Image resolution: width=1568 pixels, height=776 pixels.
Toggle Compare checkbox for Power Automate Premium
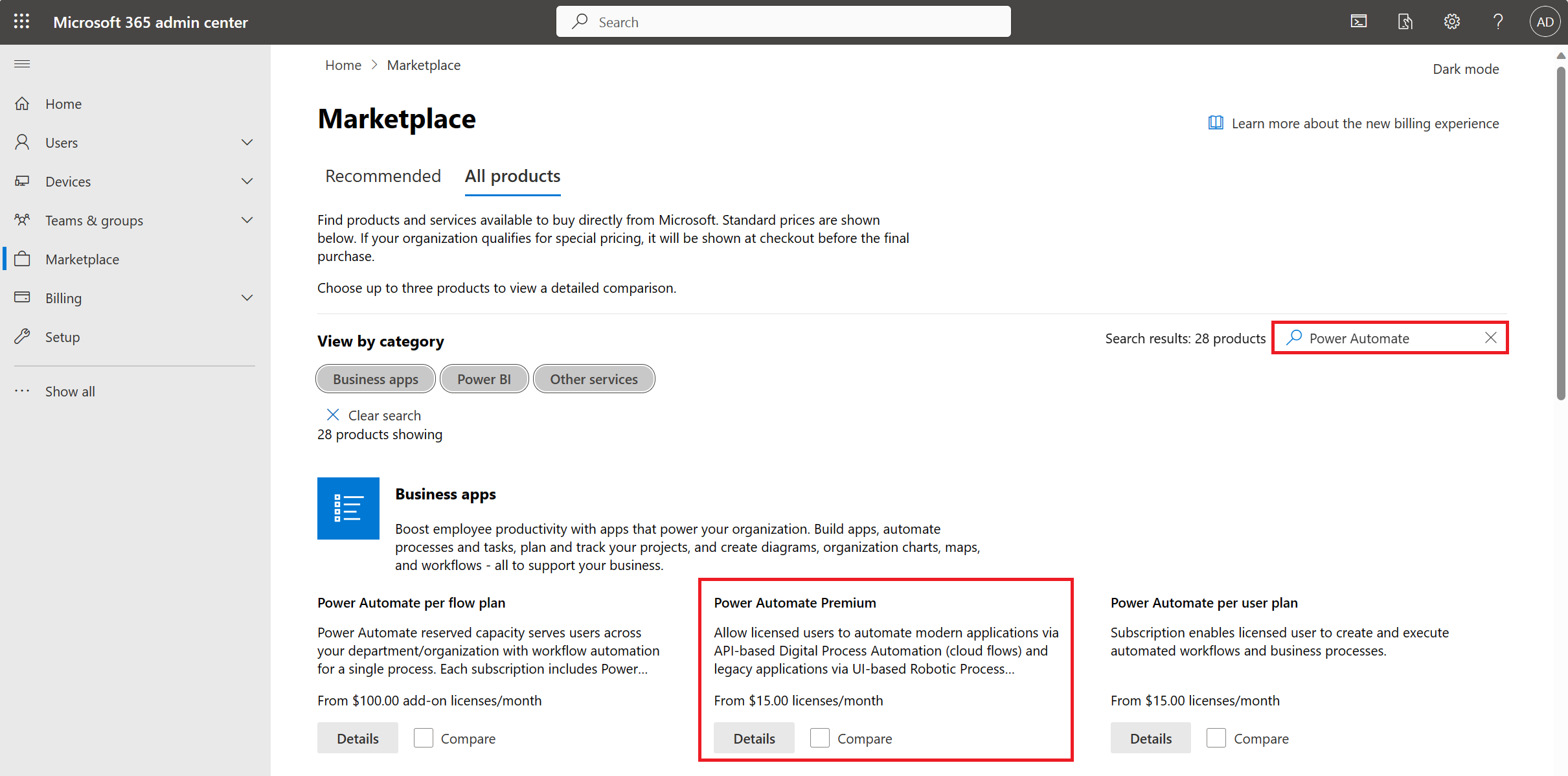(x=820, y=738)
